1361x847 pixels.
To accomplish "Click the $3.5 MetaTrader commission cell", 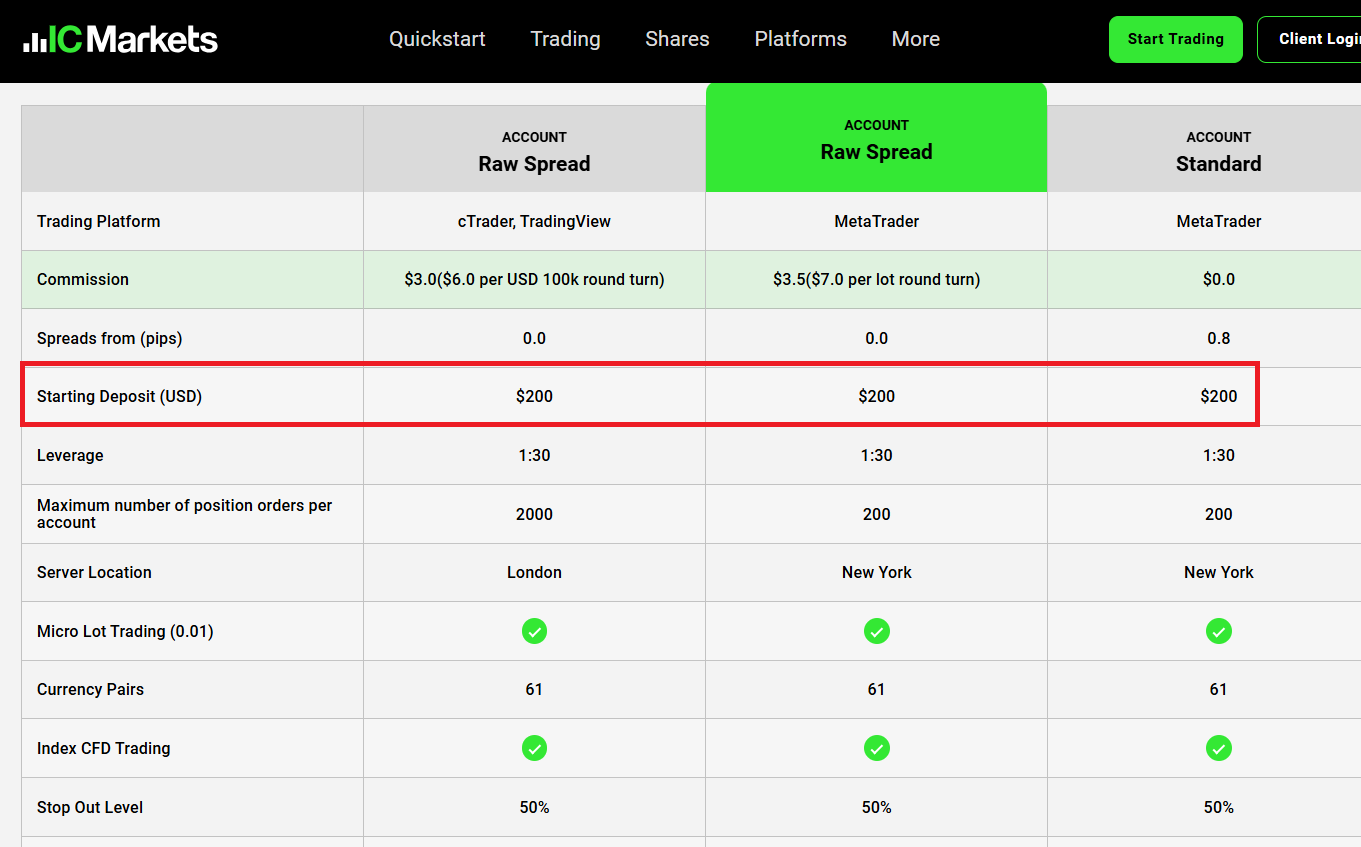I will click(x=876, y=279).
